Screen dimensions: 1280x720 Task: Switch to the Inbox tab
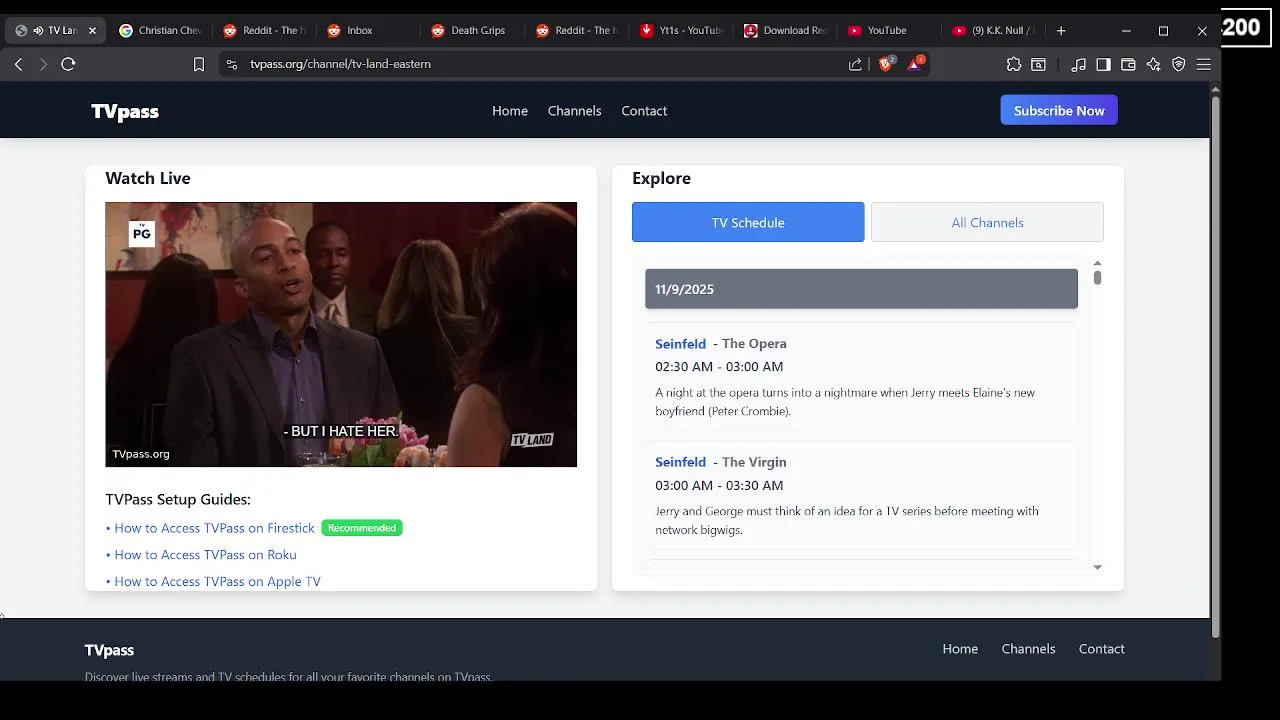click(x=368, y=31)
